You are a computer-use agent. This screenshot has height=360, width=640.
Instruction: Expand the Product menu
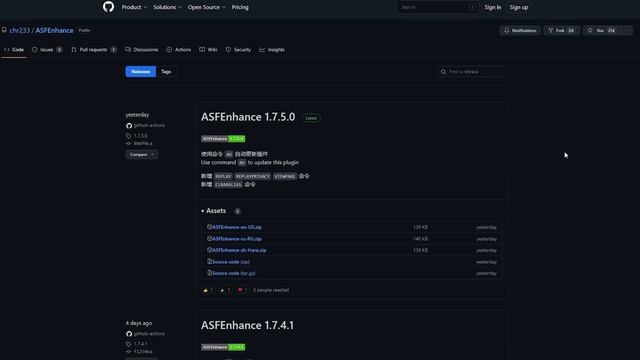(x=134, y=7)
